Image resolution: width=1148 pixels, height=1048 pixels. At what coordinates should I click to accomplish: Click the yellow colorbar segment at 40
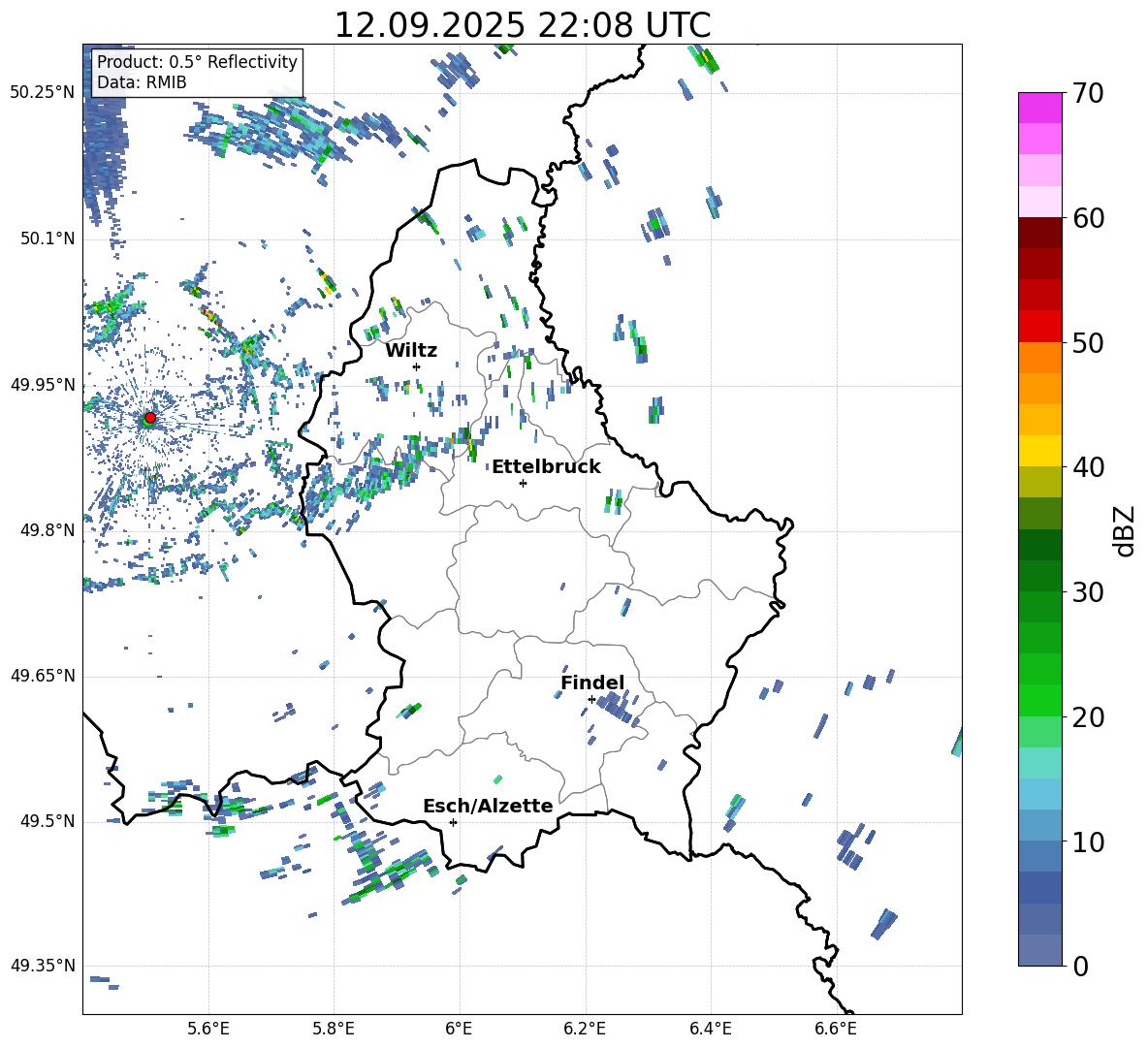click(x=1039, y=451)
